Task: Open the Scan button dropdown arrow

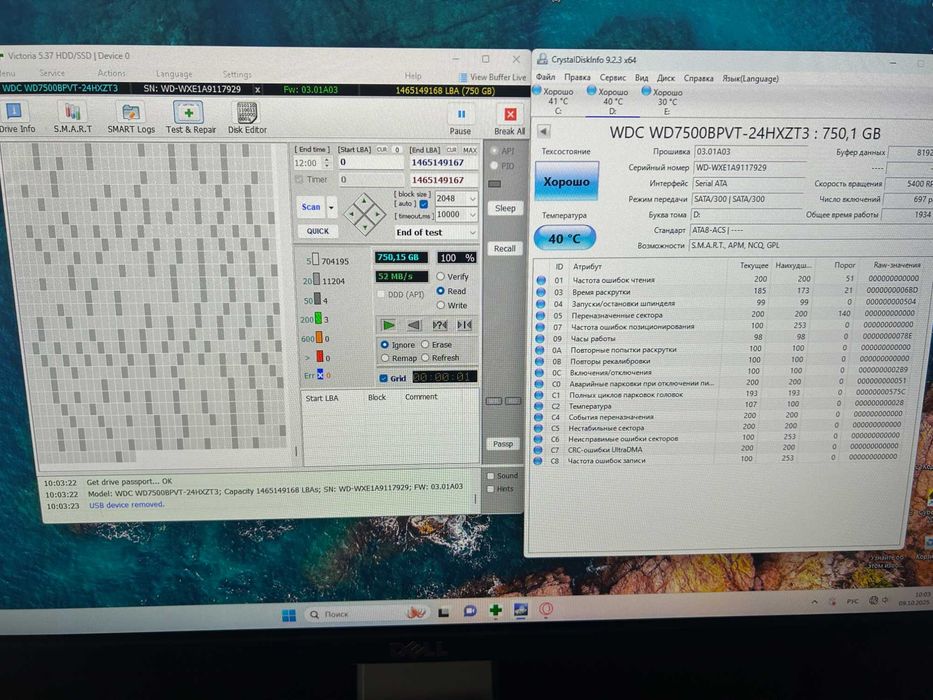Action: tap(331, 207)
